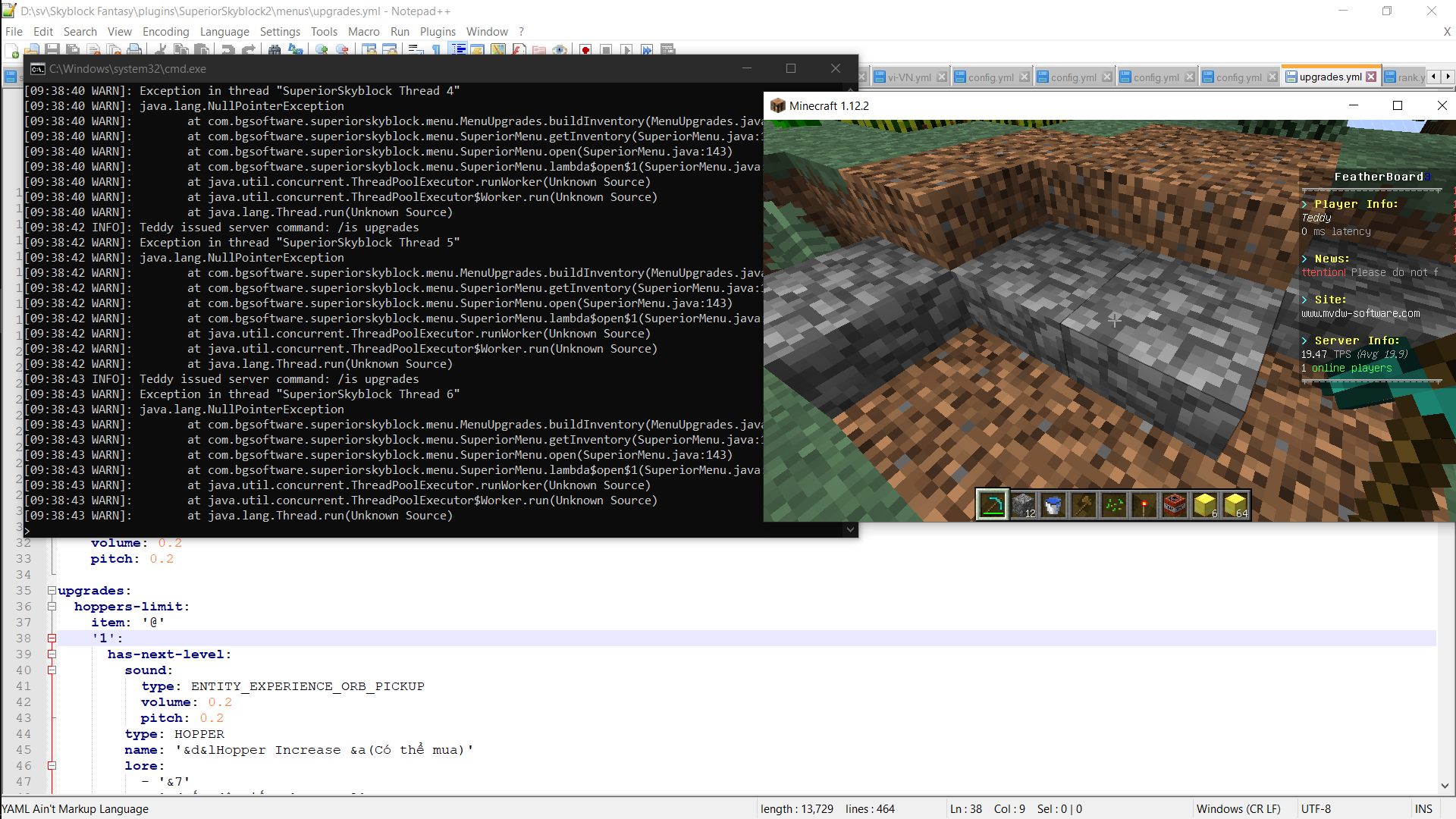Toggle Show All Characters paragraph icon
The width and height of the screenshot is (1456, 819).
436,50
